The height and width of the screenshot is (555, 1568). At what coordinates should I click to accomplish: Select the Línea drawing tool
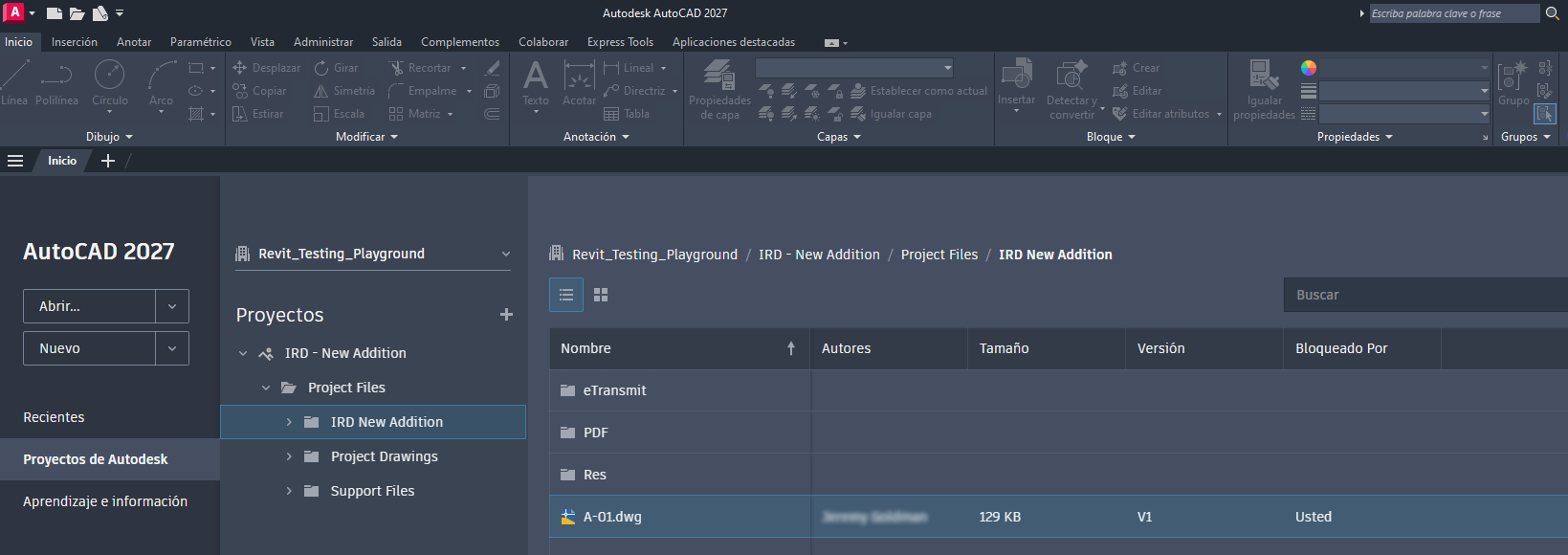click(x=14, y=83)
